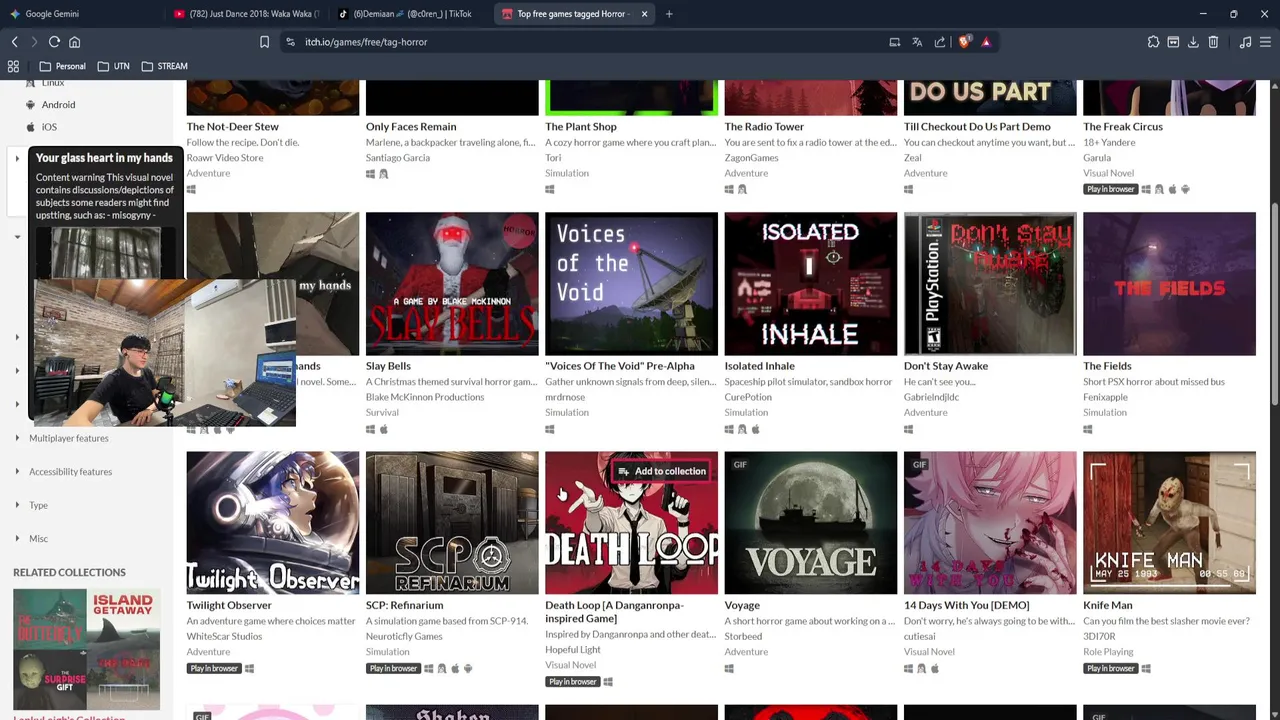Click Windows icon under Don't Stay Awake
The height and width of the screenshot is (720, 1280).
click(909, 429)
